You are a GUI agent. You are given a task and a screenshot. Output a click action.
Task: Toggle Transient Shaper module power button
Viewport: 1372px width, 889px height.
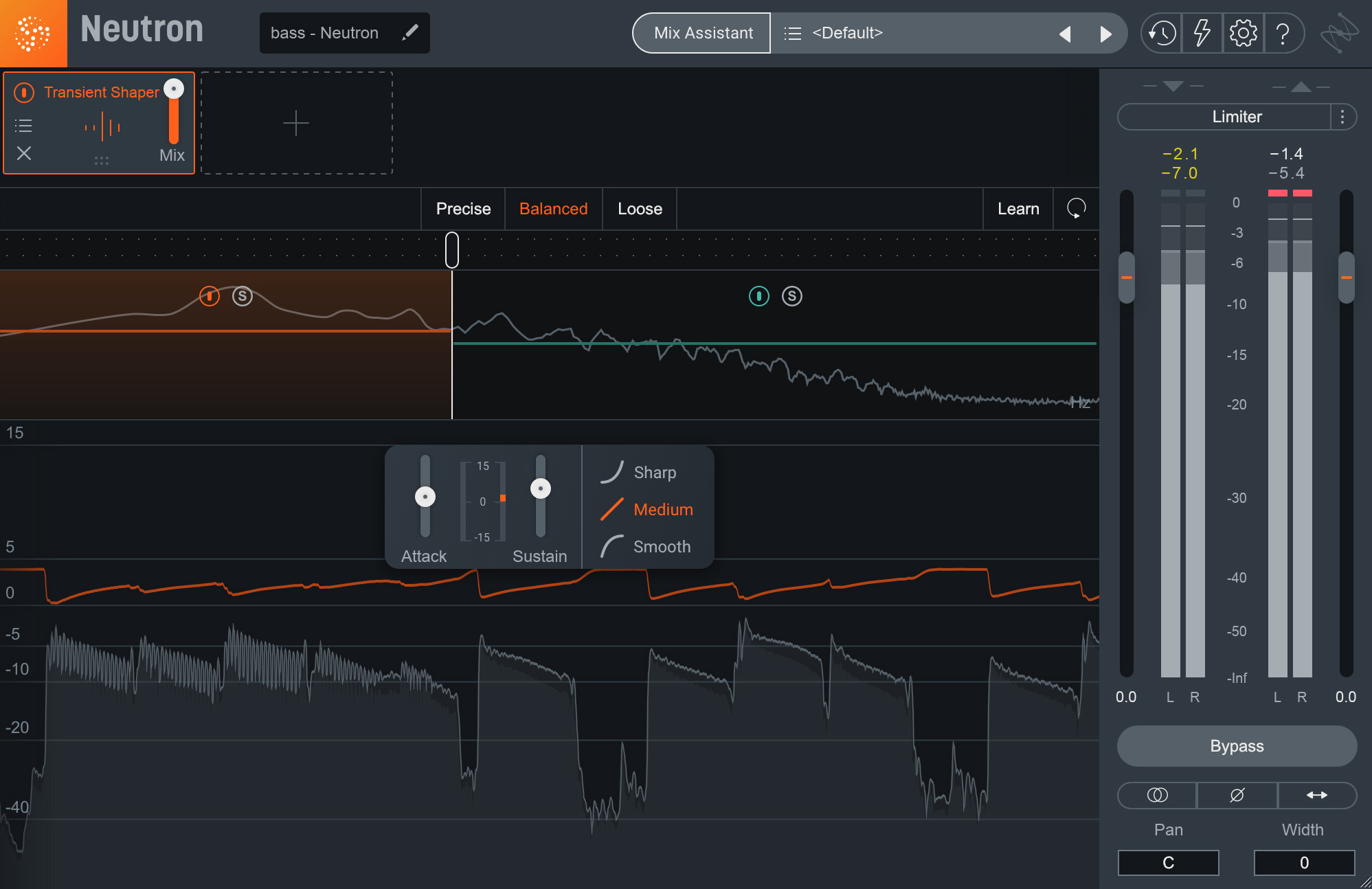(x=24, y=92)
